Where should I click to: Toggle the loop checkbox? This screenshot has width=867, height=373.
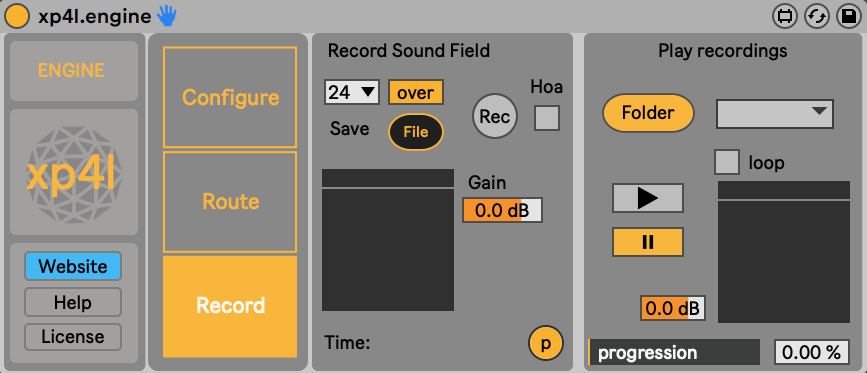[x=727, y=162]
